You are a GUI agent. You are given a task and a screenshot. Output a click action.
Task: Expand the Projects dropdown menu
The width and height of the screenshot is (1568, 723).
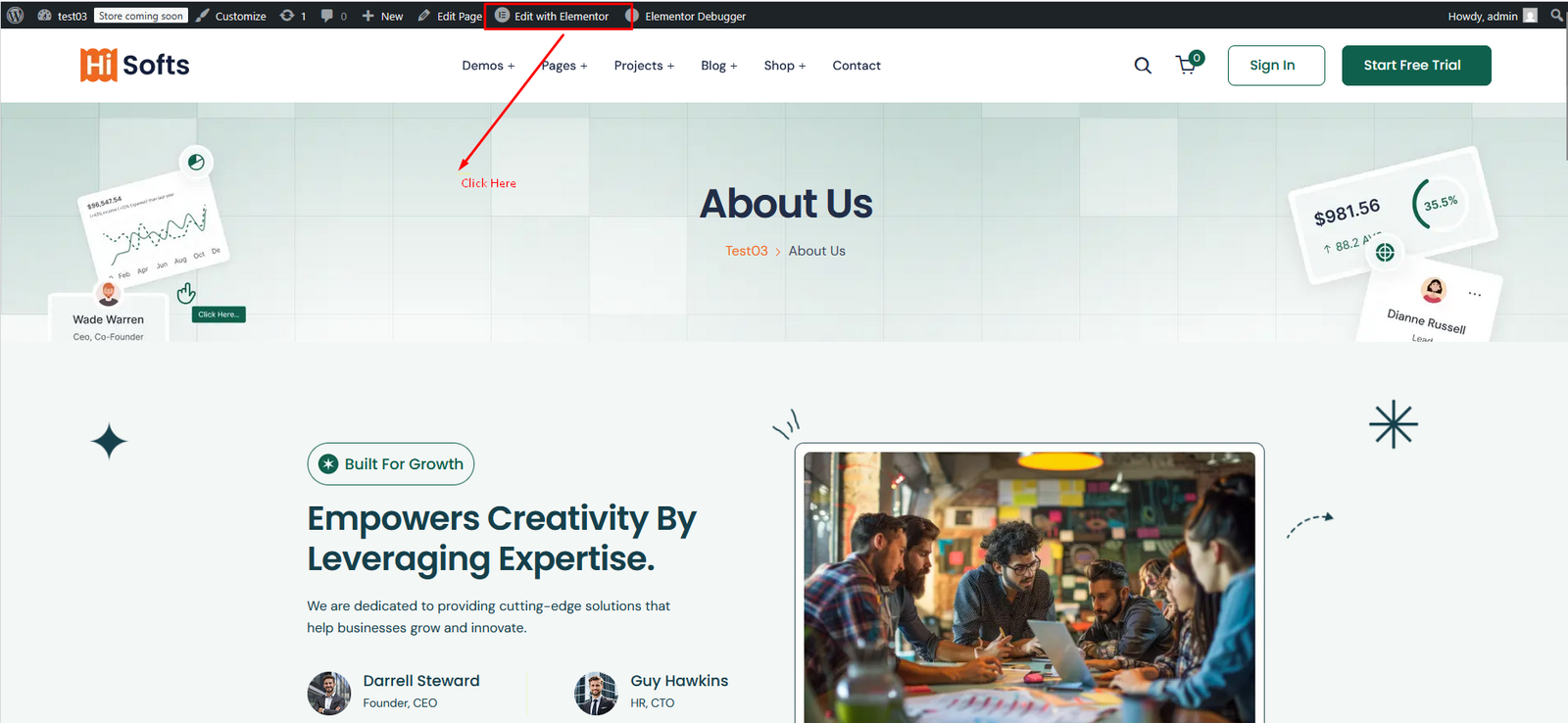click(x=644, y=66)
